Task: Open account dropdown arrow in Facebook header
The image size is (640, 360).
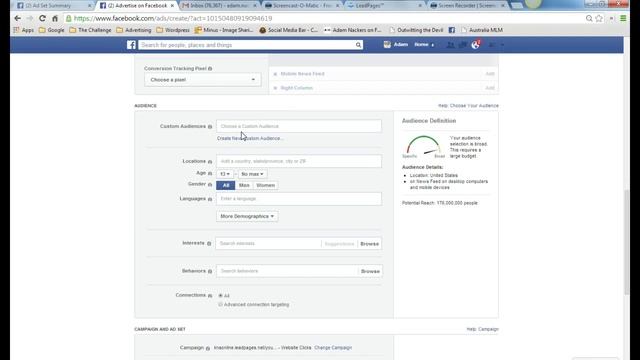Action: 502,45
